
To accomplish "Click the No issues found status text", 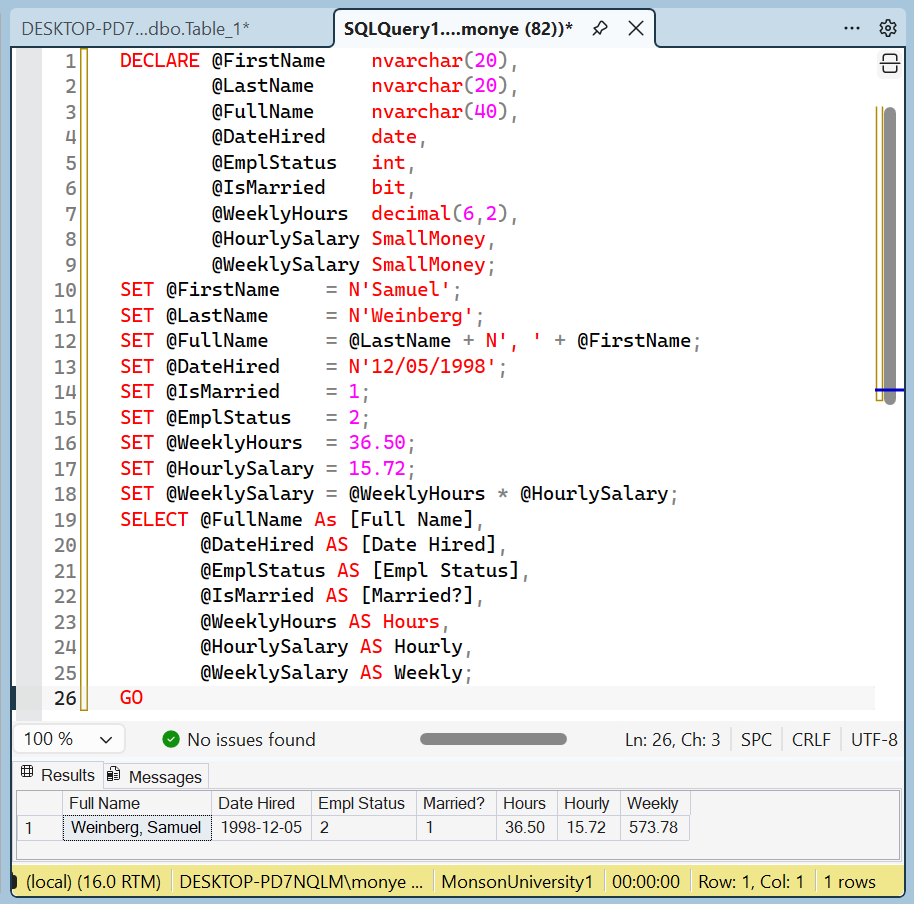I will [251, 740].
